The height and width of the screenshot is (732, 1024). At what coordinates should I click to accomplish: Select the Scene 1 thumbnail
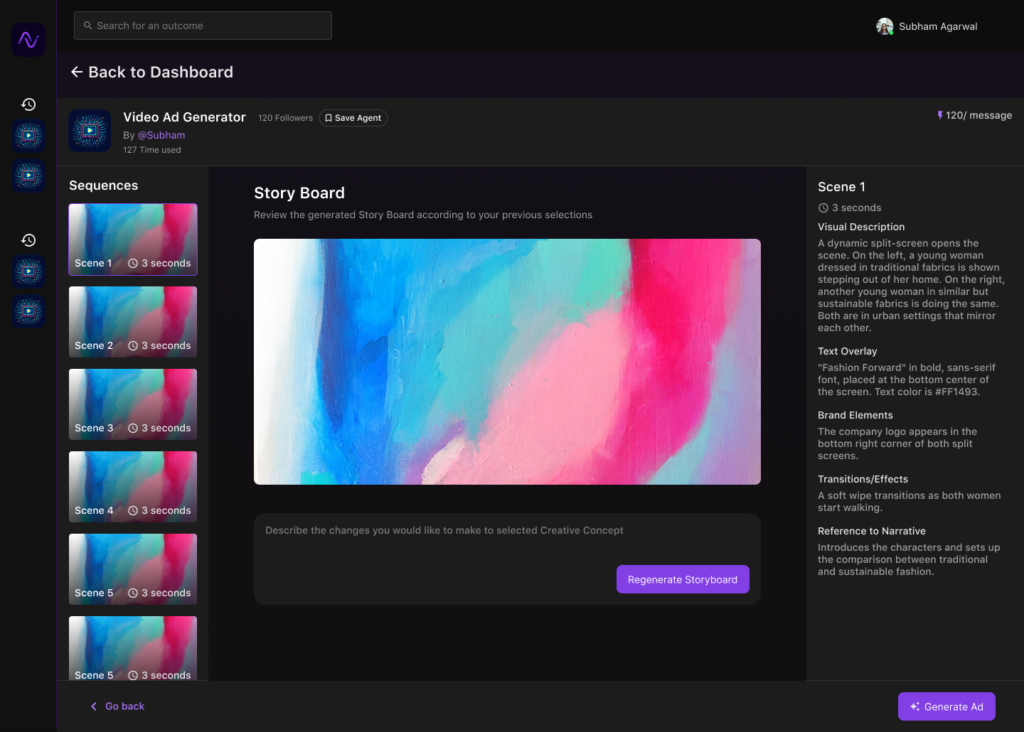pos(133,239)
